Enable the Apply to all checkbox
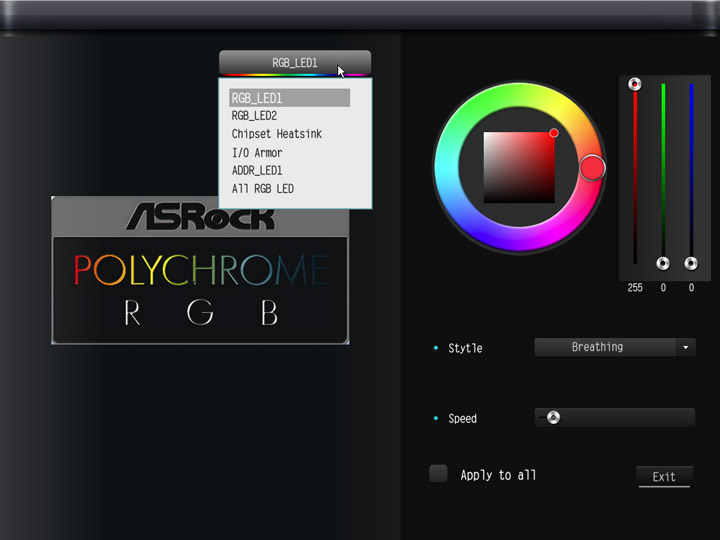The width and height of the screenshot is (720, 540). (438, 473)
